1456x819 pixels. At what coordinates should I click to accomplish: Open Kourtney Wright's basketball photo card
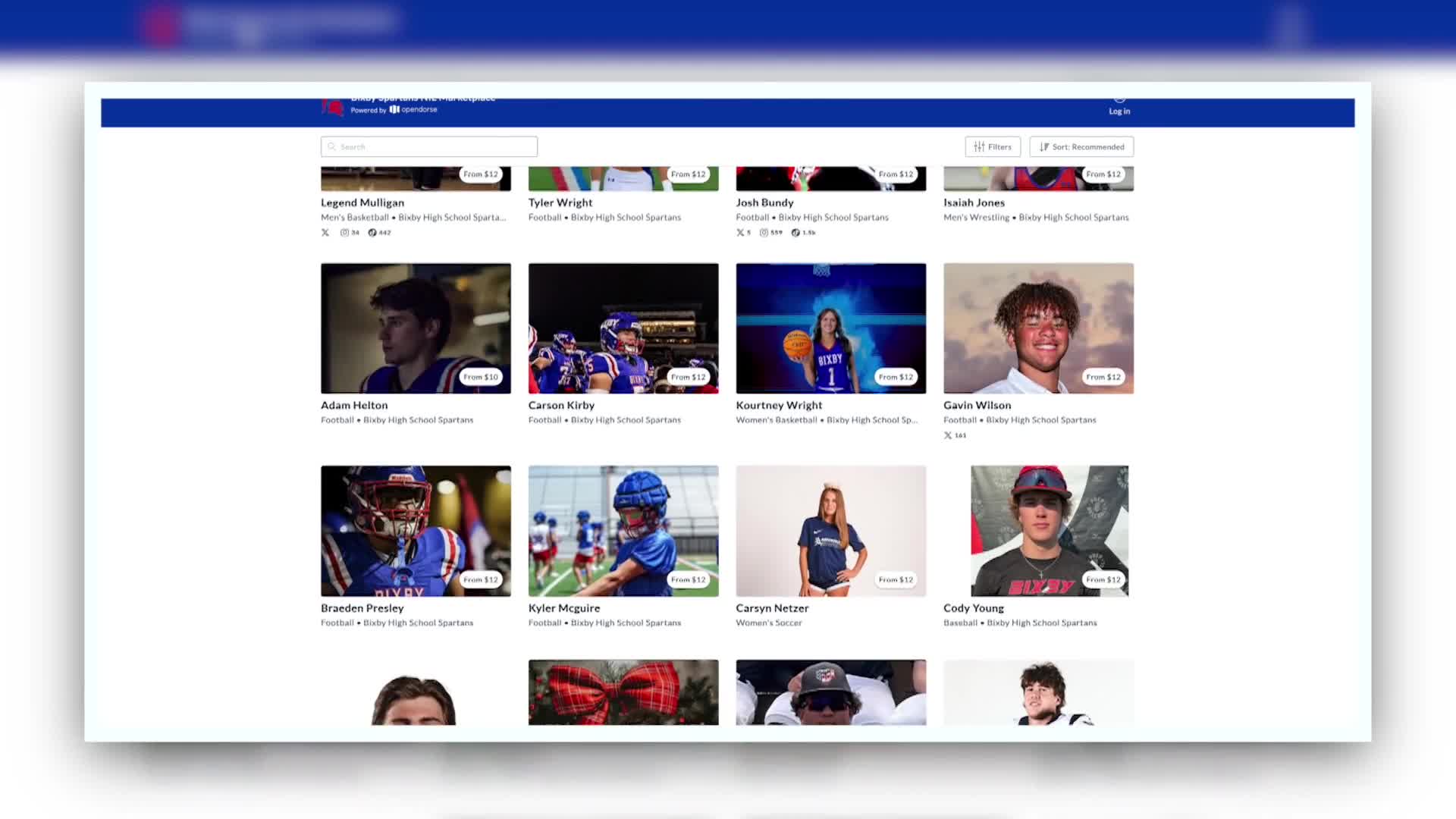tap(830, 328)
